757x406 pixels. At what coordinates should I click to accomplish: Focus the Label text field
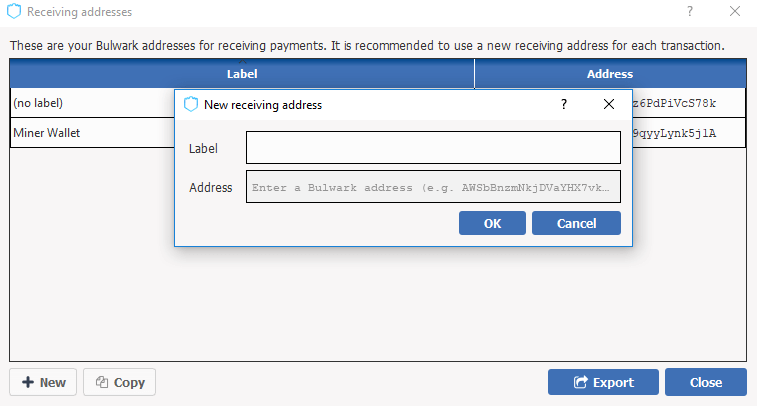click(433, 148)
